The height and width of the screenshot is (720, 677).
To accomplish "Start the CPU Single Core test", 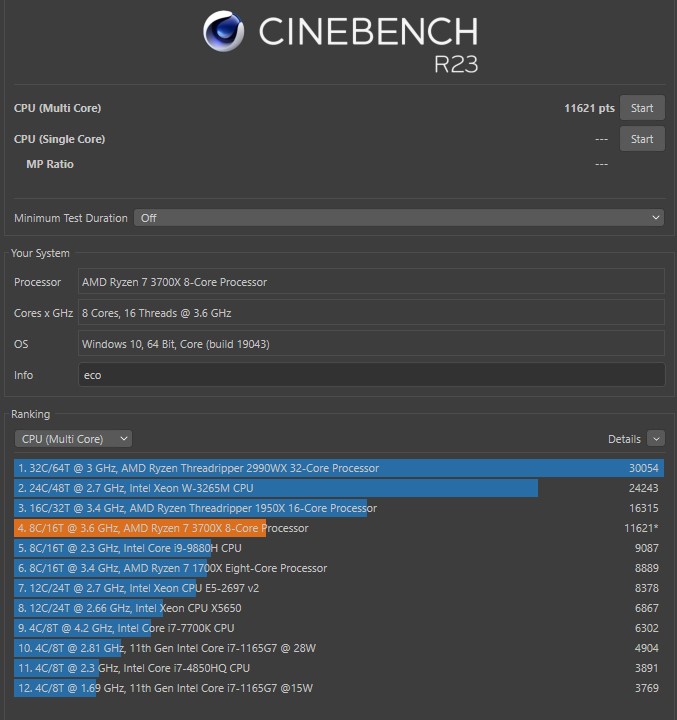I will coord(642,139).
